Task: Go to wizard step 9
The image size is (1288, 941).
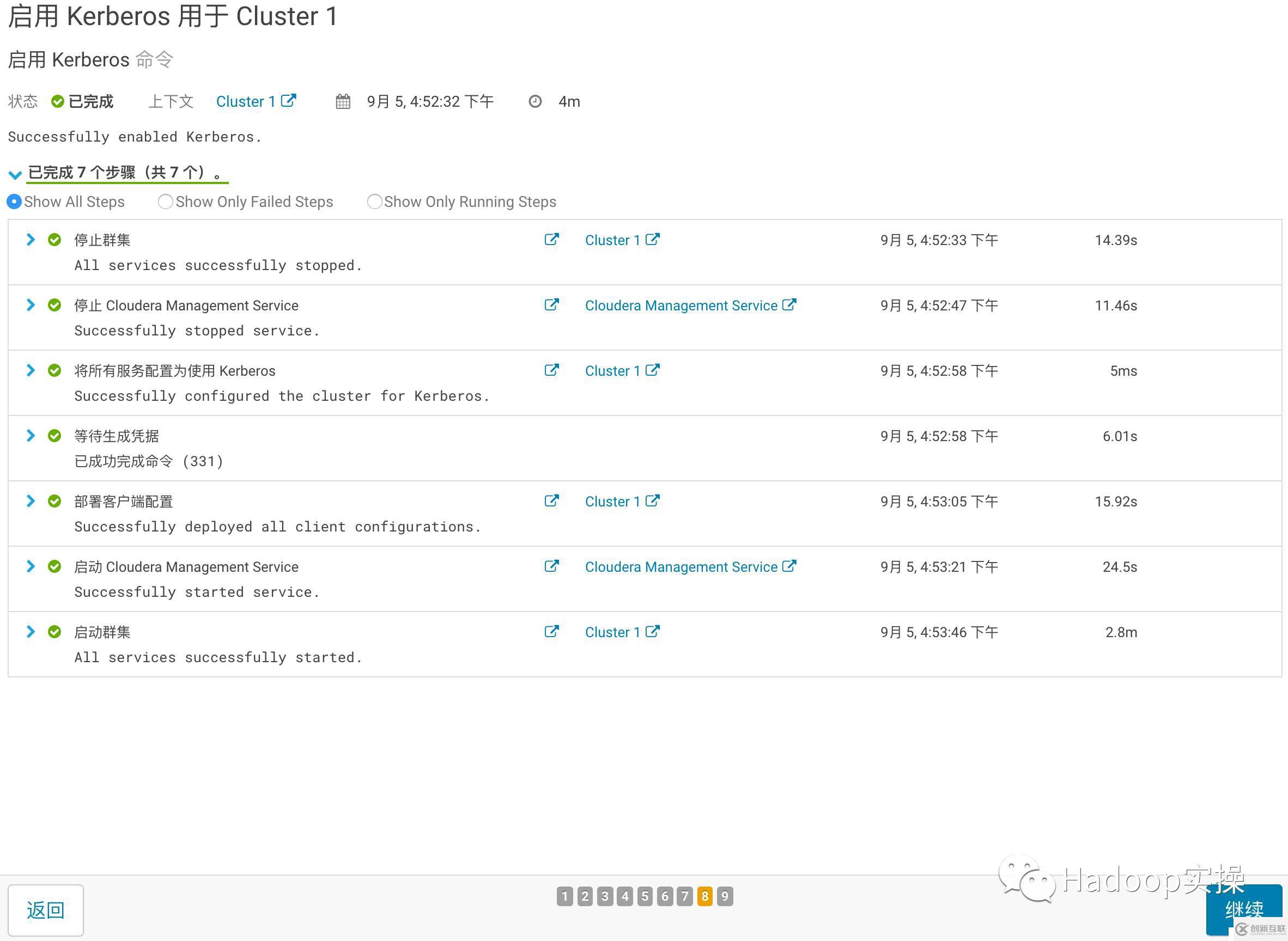Action: coord(724,896)
